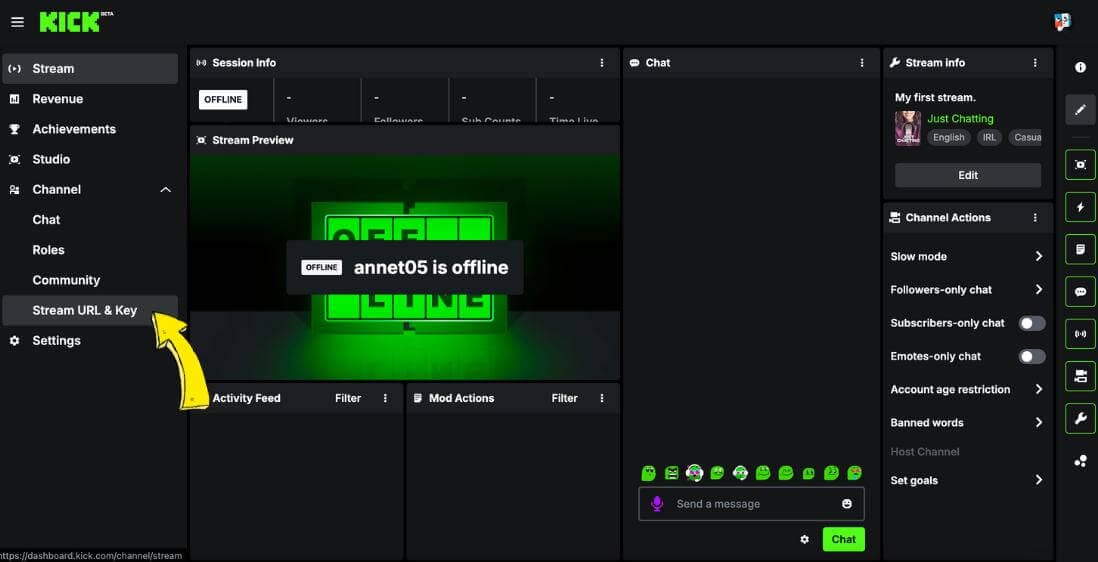This screenshot has width=1098, height=562.
Task: Insert the purple headphones emote
Action: click(695, 473)
